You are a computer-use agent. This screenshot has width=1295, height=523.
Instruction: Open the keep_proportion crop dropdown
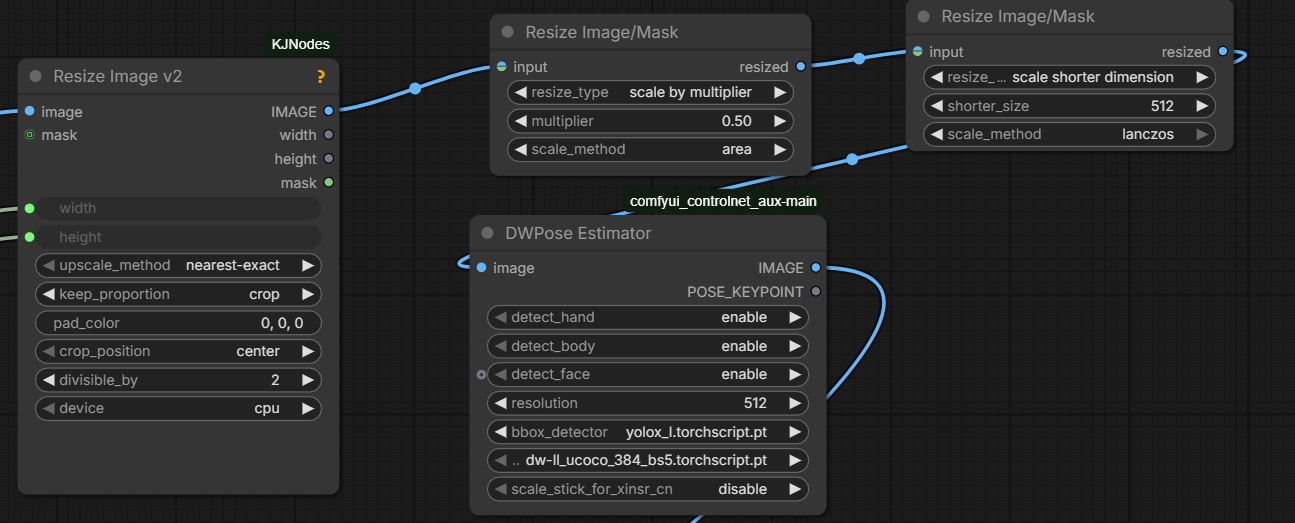(x=178, y=294)
